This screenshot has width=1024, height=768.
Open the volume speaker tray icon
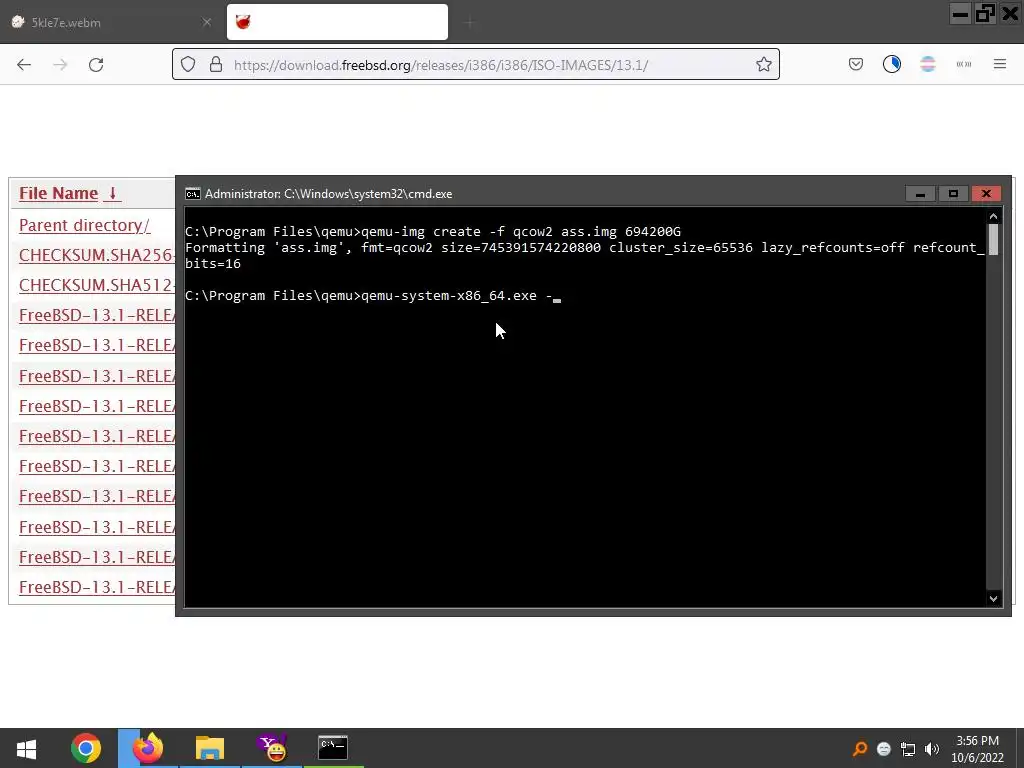(x=932, y=749)
